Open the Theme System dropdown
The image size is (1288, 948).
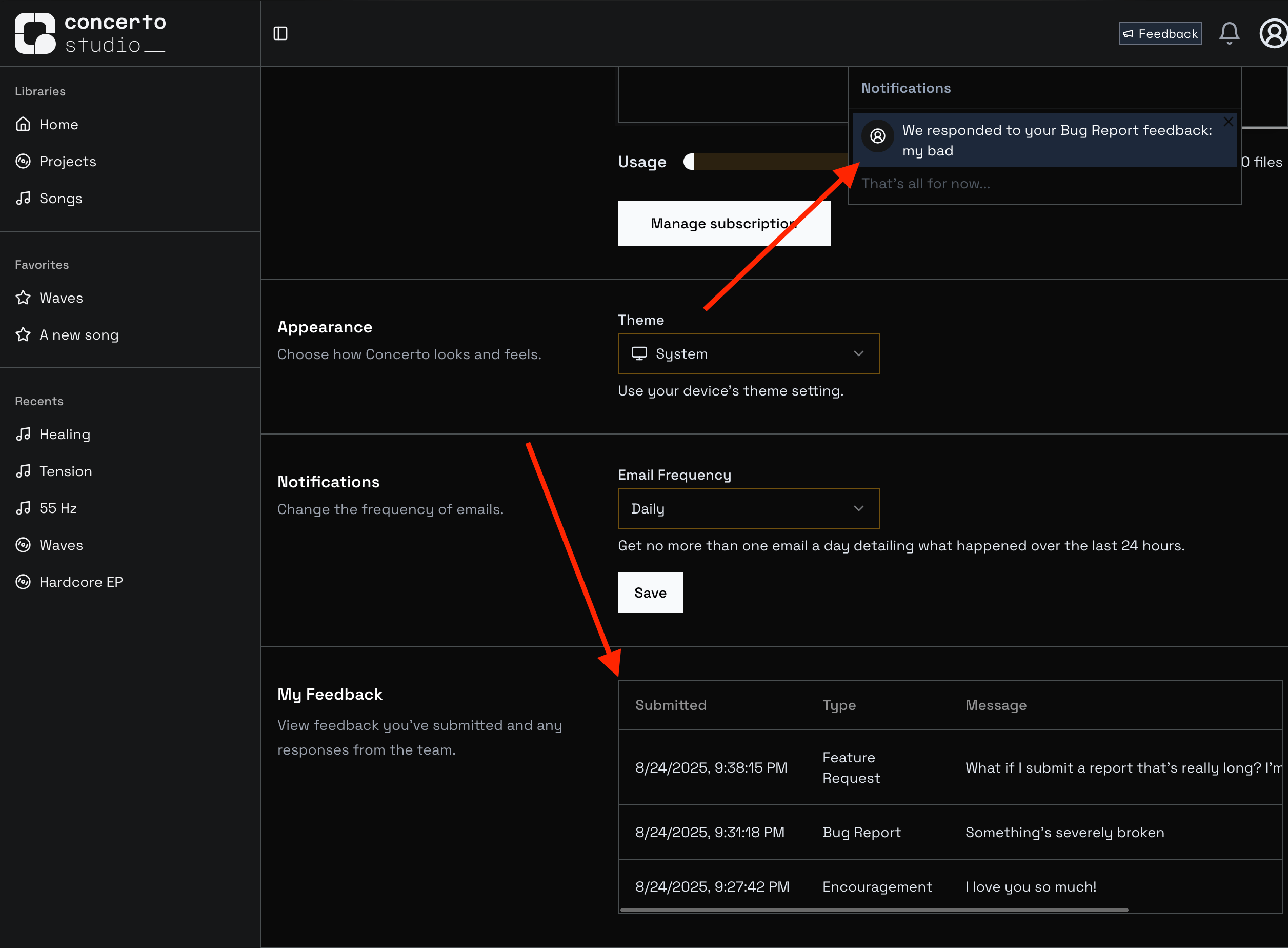(x=749, y=353)
